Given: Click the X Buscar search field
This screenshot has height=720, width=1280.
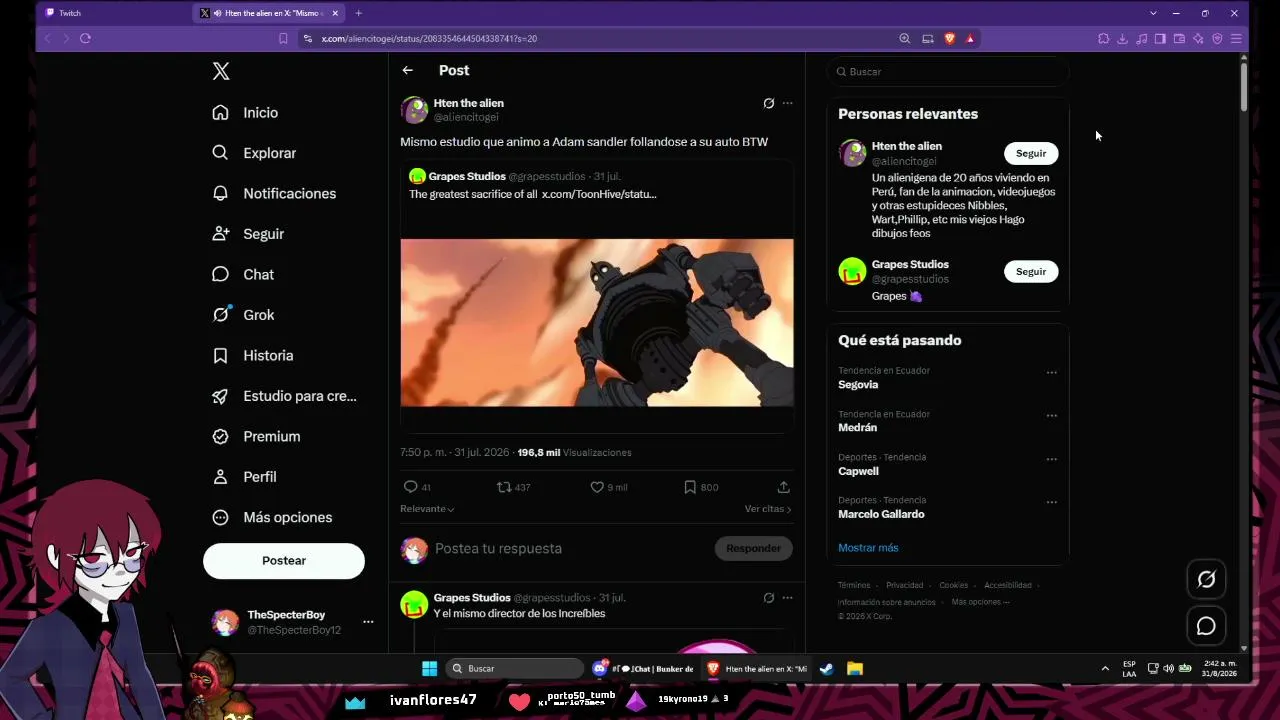Looking at the screenshot, I should coord(948,72).
